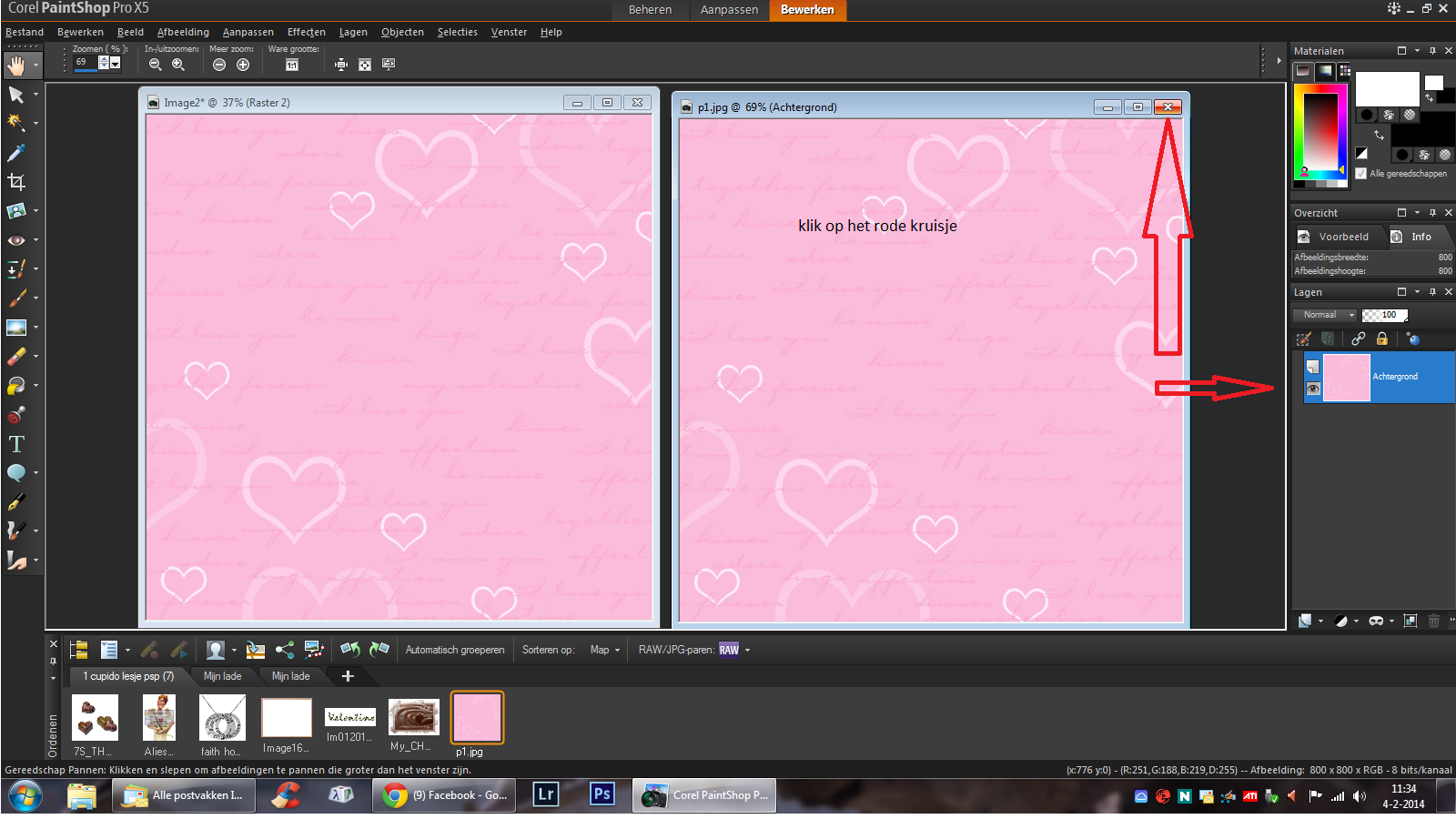Select the p1.jpg thumbnail in organizer
Image resolution: width=1456 pixels, height=819 pixels.
point(477,718)
